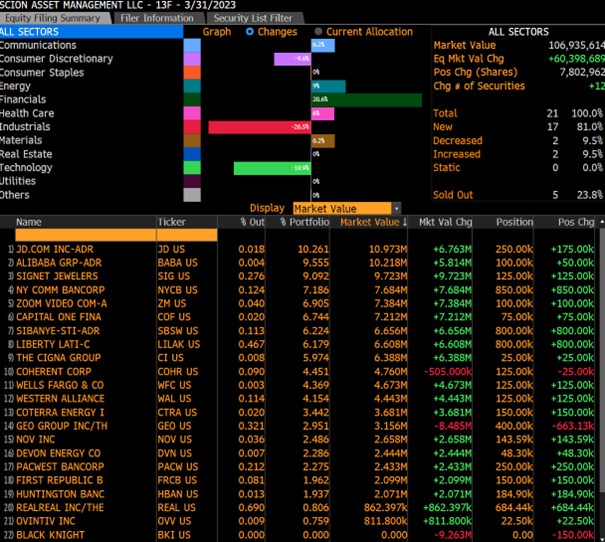The height and width of the screenshot is (542, 605).
Task: Sort by the % Portfolio column header
Action: pos(303,222)
